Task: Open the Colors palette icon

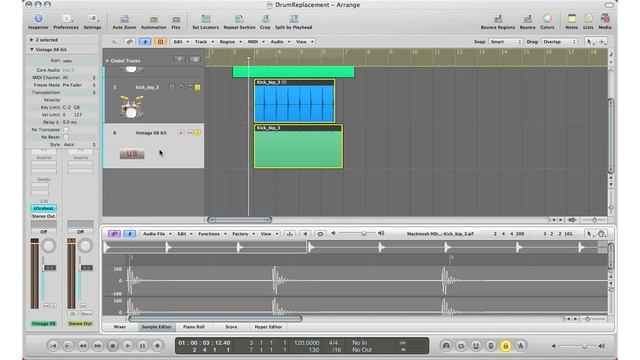Action: click(x=547, y=18)
